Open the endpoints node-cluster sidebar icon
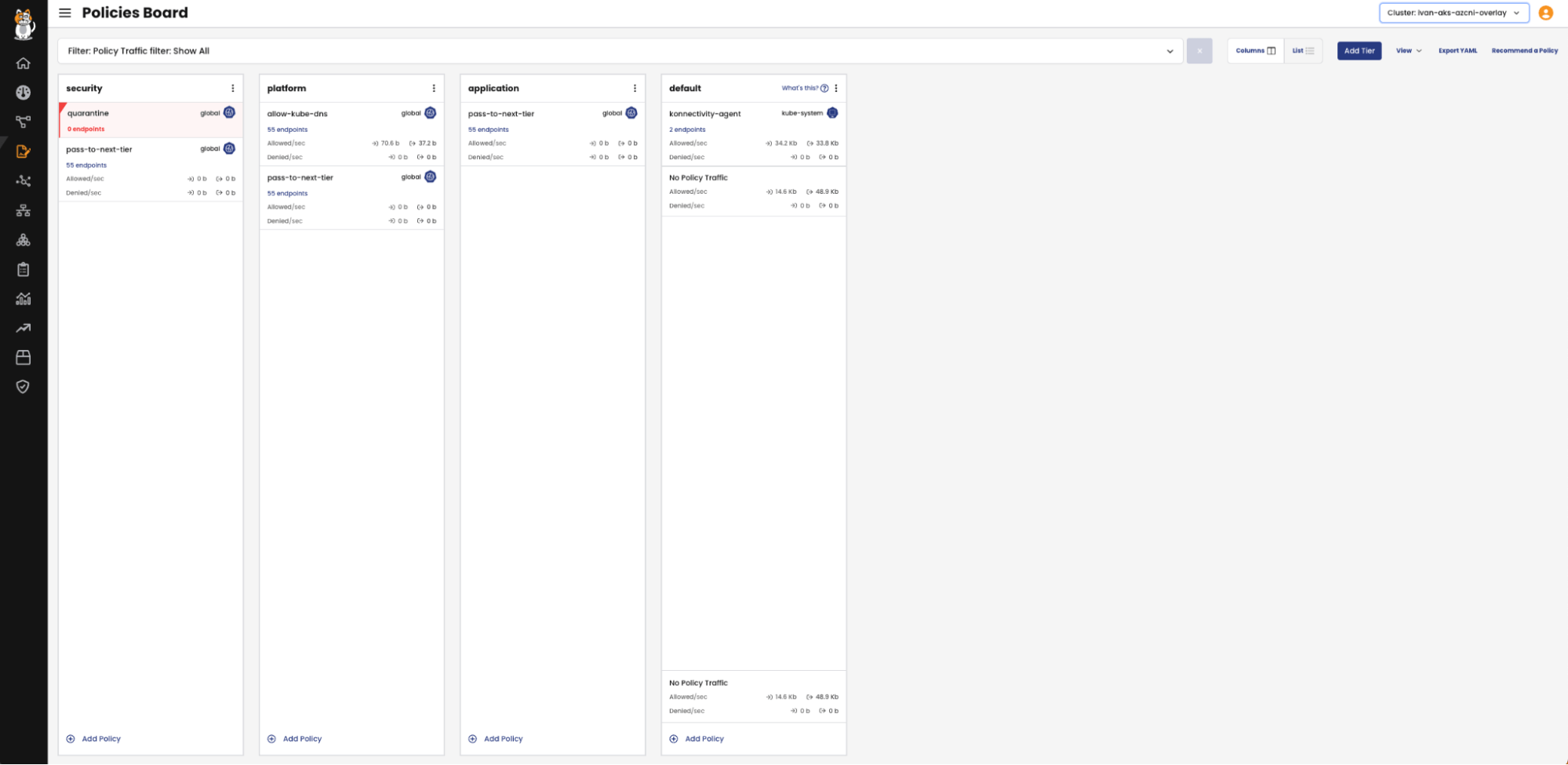The image size is (1568, 765). (x=24, y=180)
